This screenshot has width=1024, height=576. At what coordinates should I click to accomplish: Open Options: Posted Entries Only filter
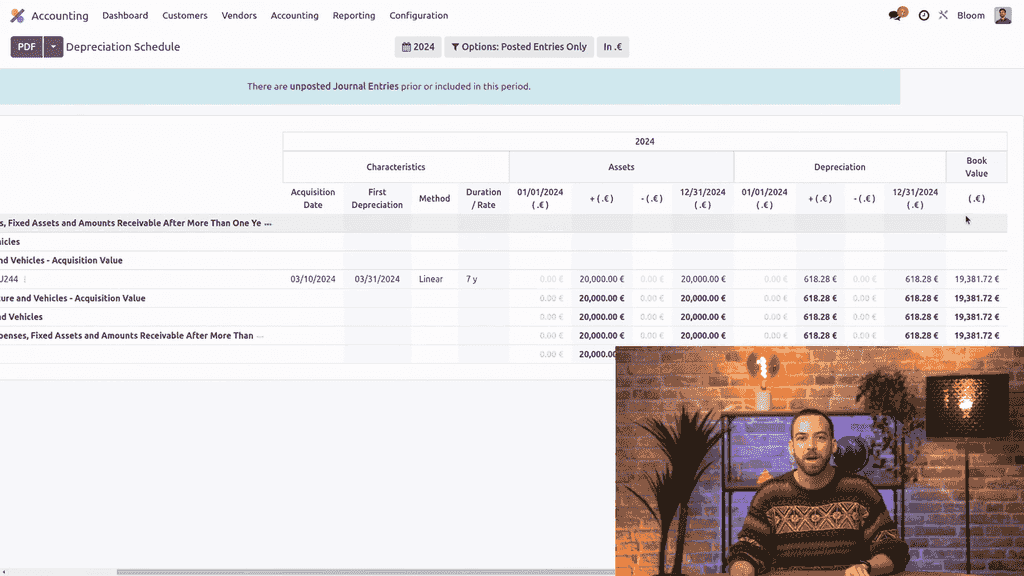click(518, 47)
